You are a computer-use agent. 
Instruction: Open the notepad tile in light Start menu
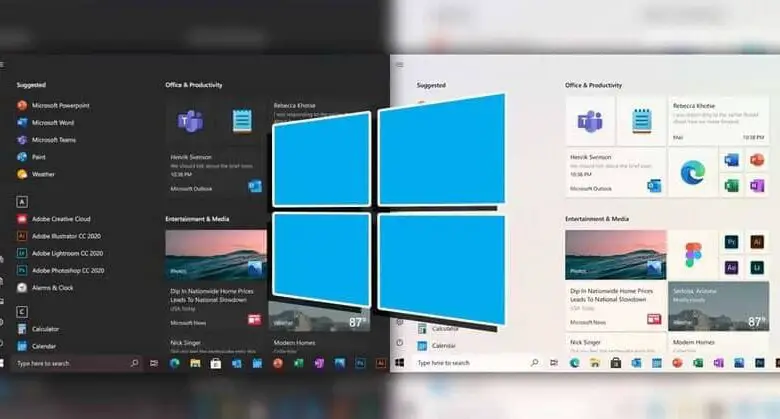pyautogui.click(x=641, y=121)
